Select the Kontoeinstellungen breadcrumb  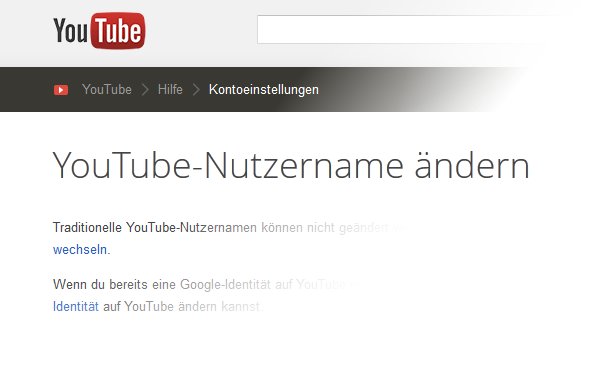pyautogui.click(x=264, y=90)
